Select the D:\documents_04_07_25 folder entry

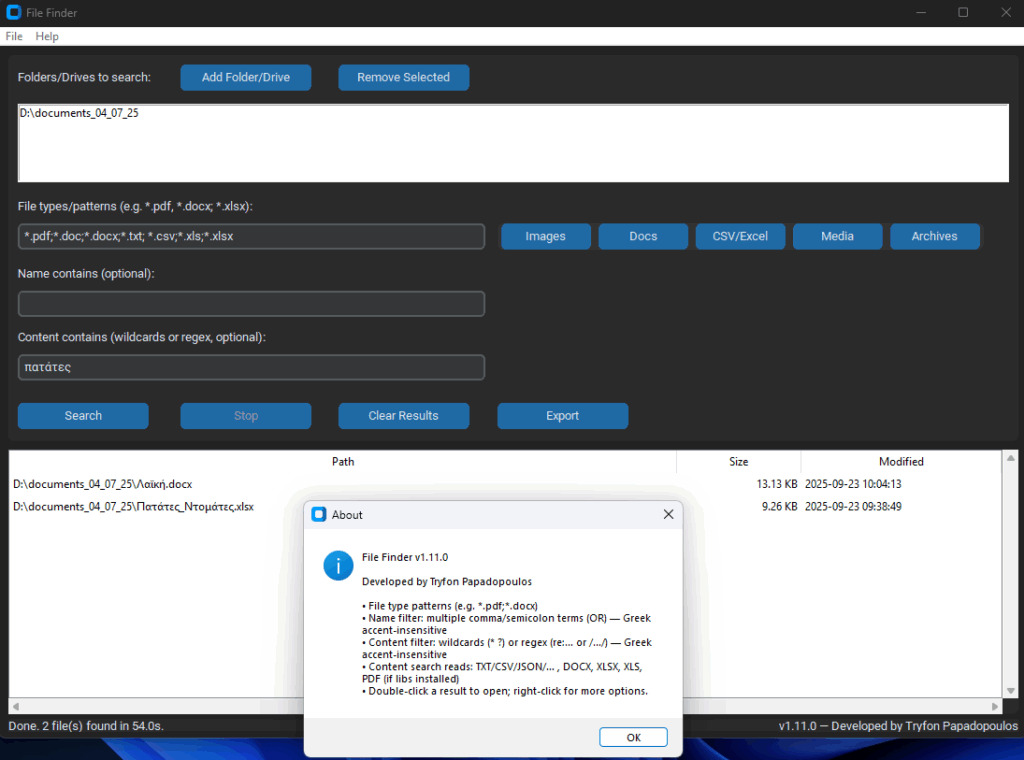coord(79,114)
